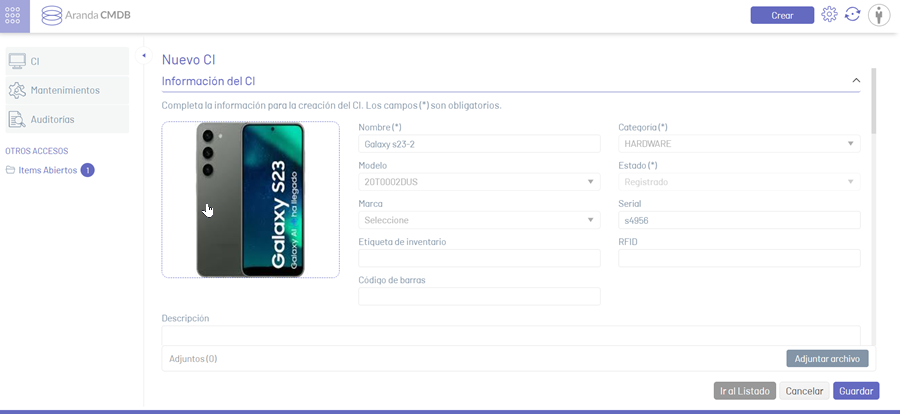The image size is (900, 414).
Task: Click the Cancelar button
Action: click(x=804, y=391)
